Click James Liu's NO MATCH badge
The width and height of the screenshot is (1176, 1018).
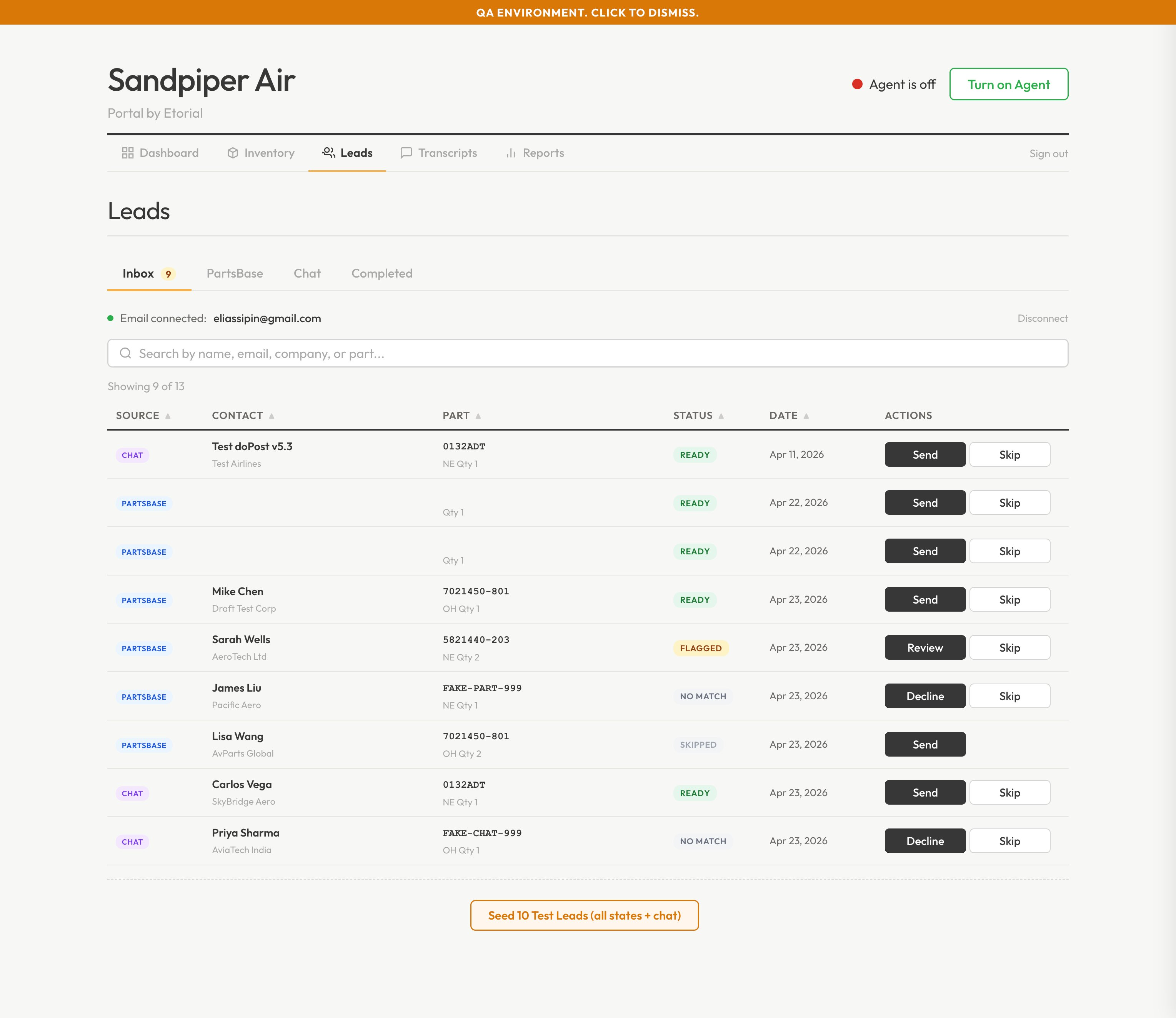coord(703,697)
